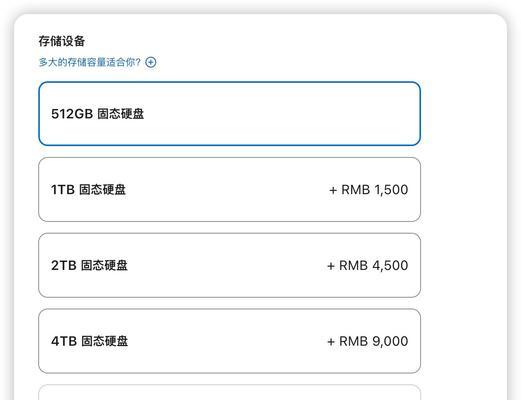Click the partially visible option below 4TB

(x=229, y=392)
